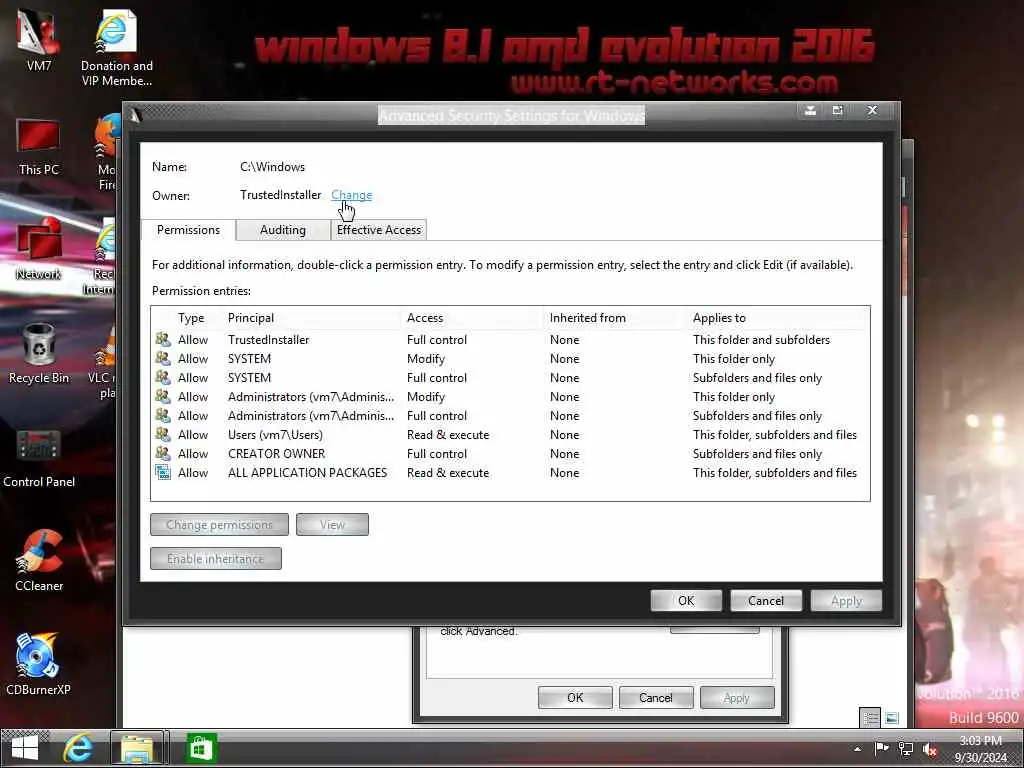
Task: Click the network tray icon
Action: [x=906, y=748]
